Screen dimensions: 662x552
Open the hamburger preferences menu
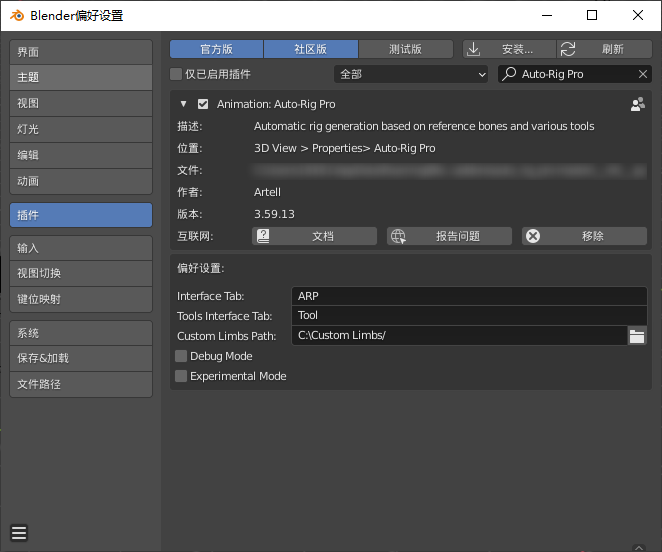[19, 533]
